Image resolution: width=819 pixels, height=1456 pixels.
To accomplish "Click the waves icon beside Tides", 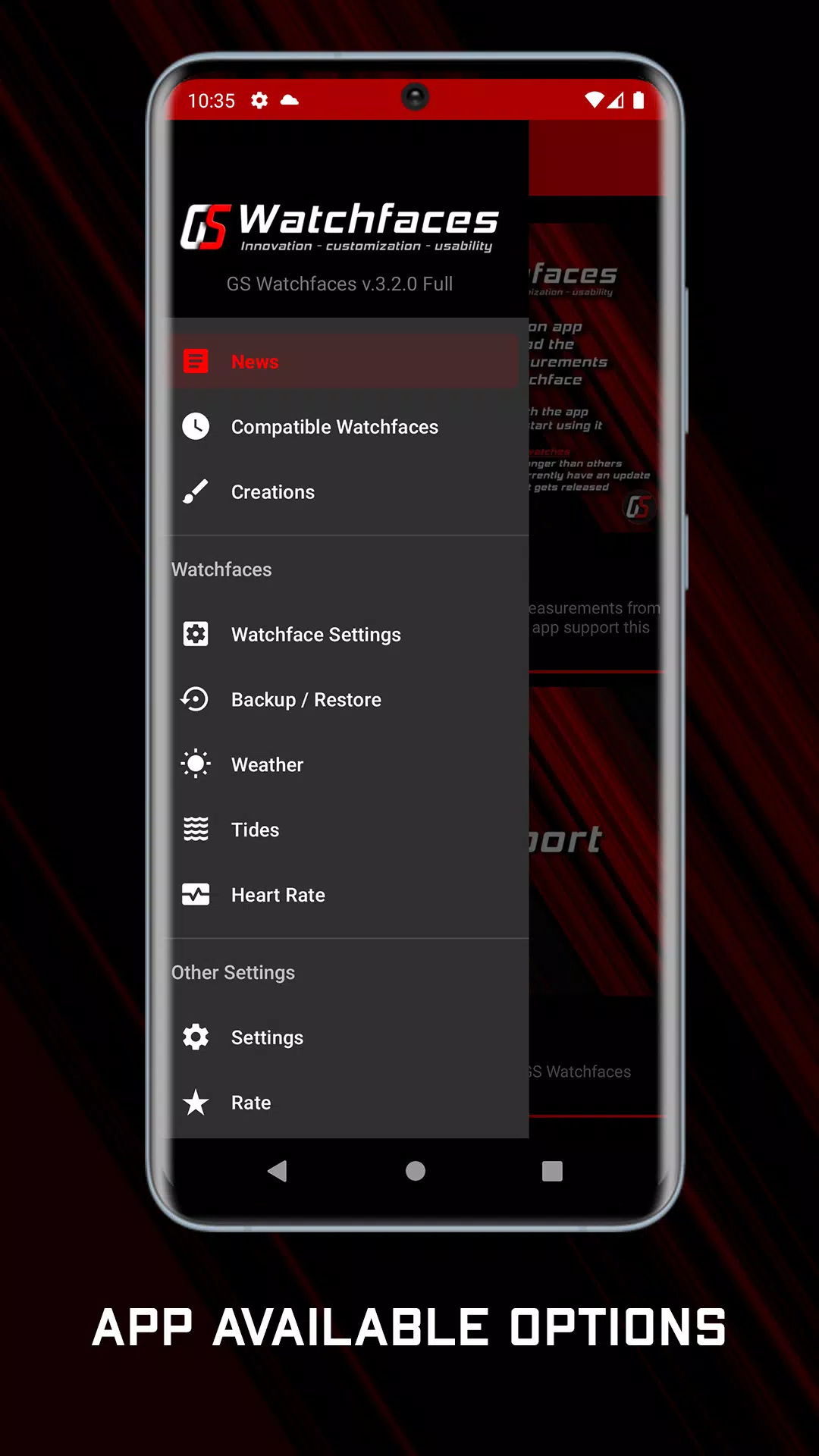I will pos(196,829).
